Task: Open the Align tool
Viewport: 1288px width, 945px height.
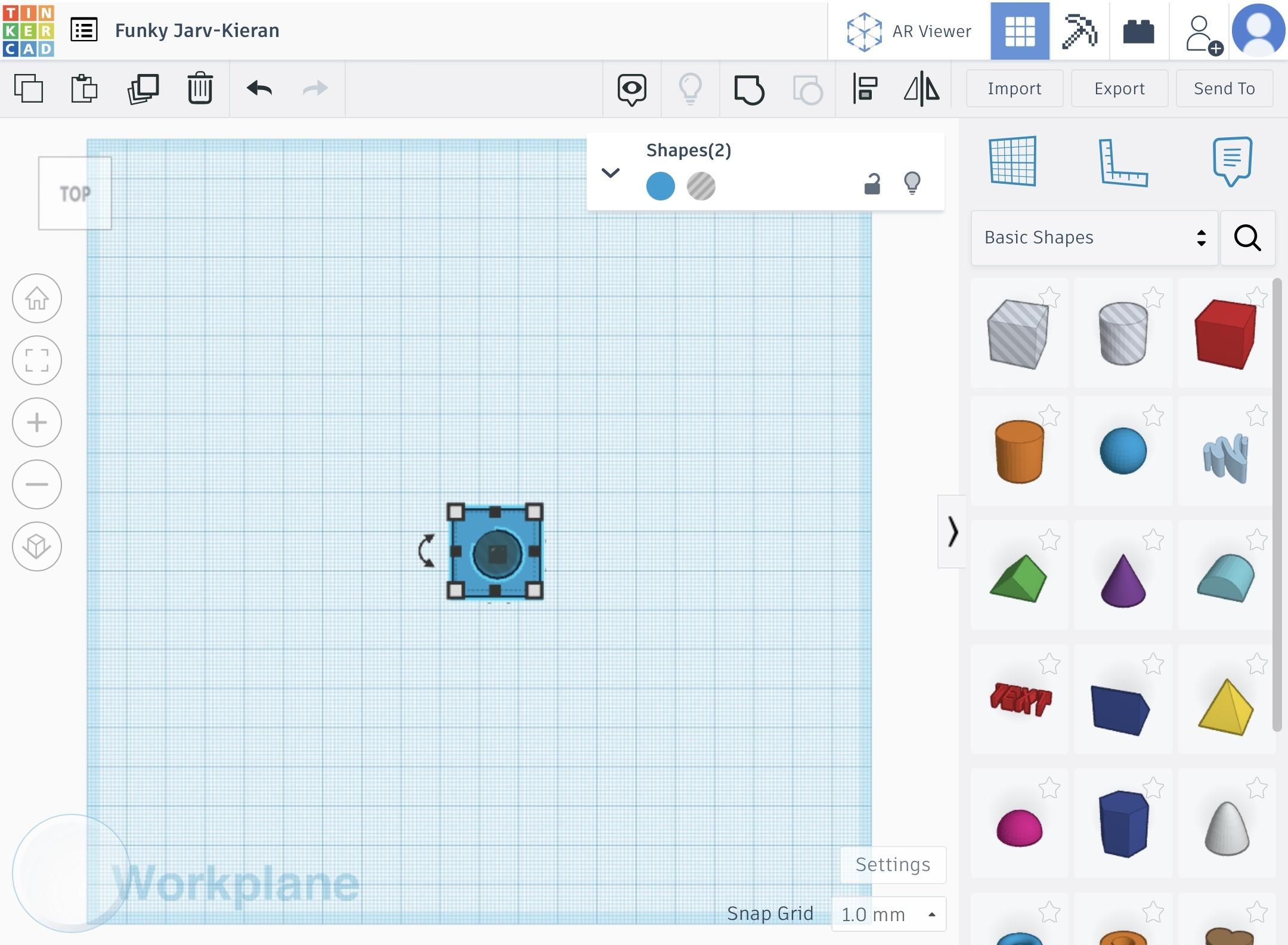Action: point(865,88)
